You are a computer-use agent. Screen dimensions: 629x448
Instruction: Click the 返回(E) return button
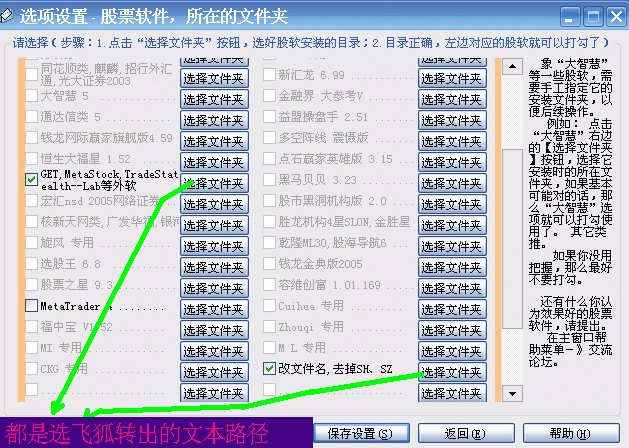tap(466, 433)
